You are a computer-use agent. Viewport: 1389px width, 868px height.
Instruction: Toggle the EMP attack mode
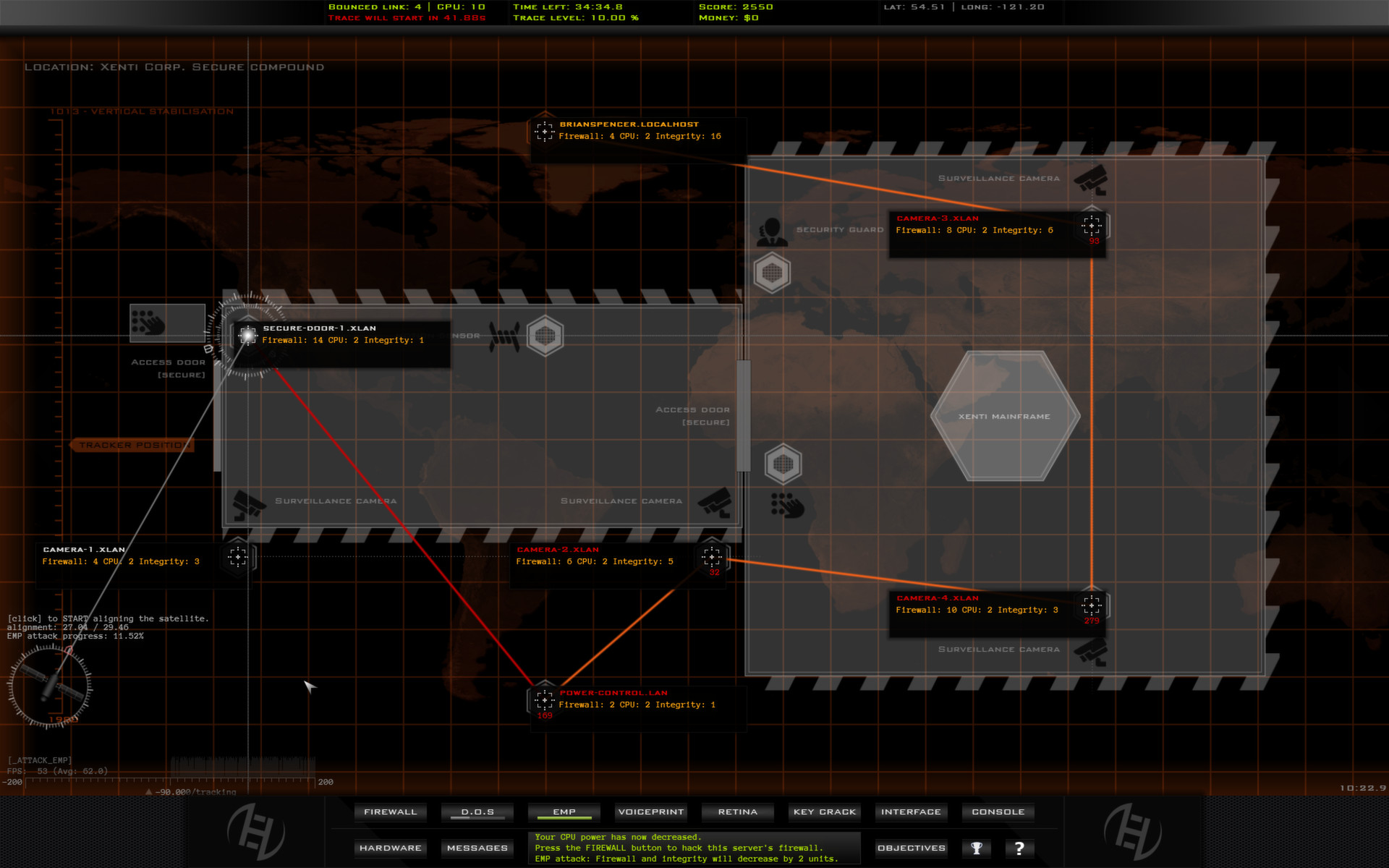[564, 812]
